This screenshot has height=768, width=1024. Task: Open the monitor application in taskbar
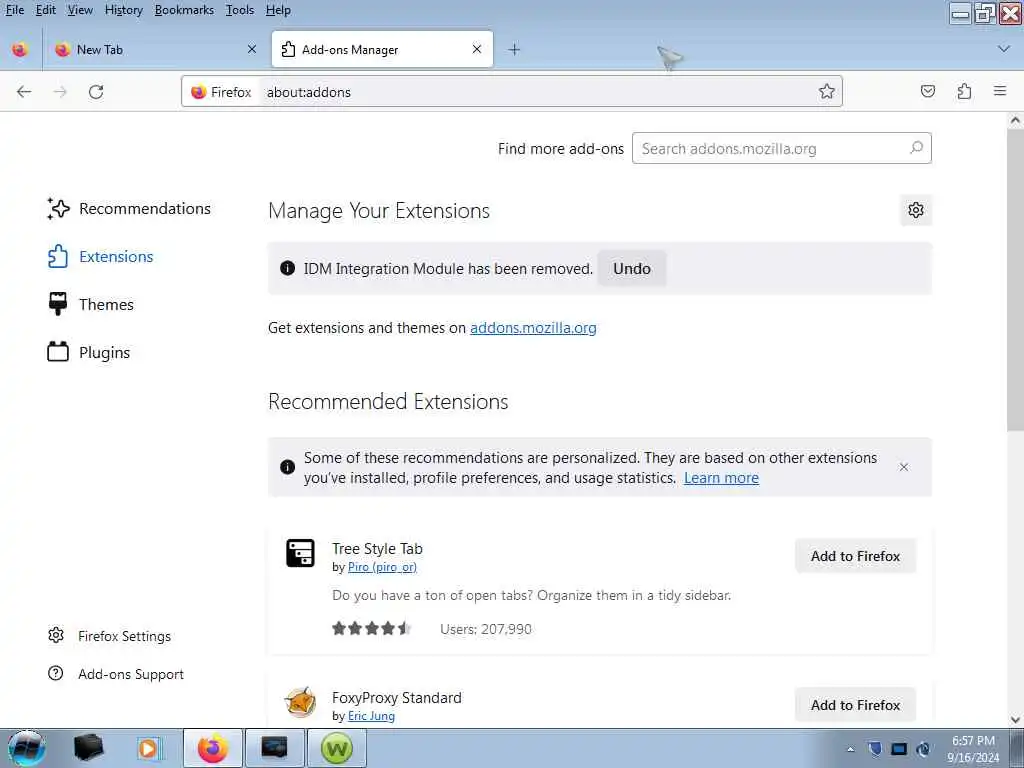tap(274, 748)
